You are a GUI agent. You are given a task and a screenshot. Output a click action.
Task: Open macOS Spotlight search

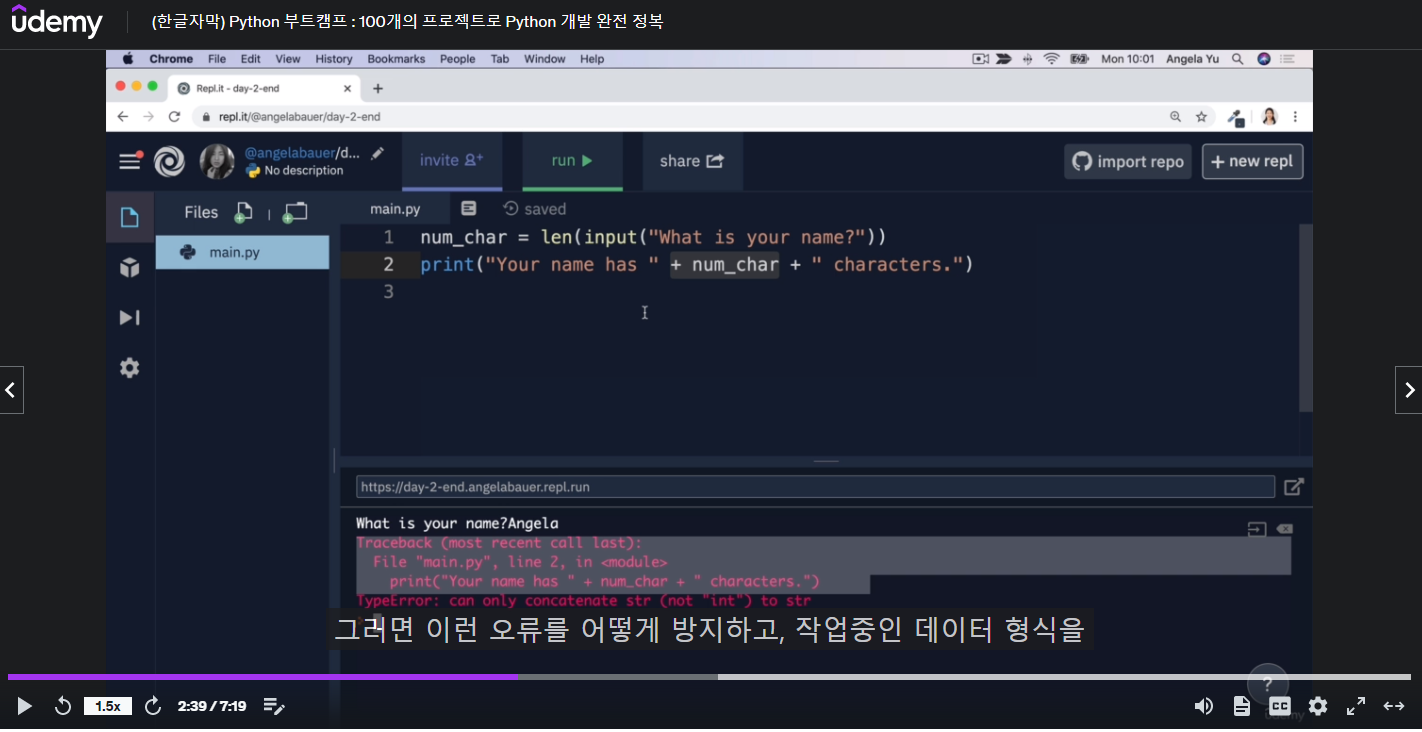point(1238,59)
